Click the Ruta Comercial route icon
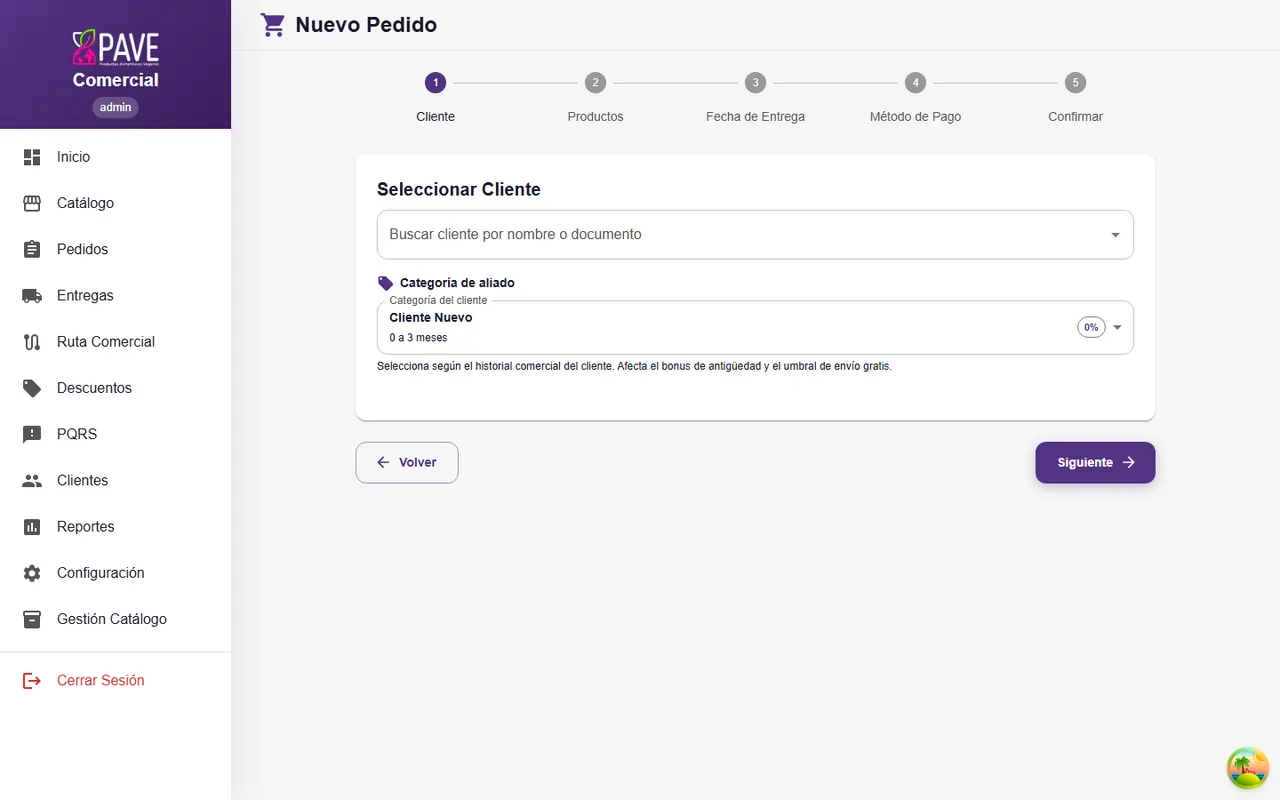The height and width of the screenshot is (800, 1280). [x=32, y=342]
